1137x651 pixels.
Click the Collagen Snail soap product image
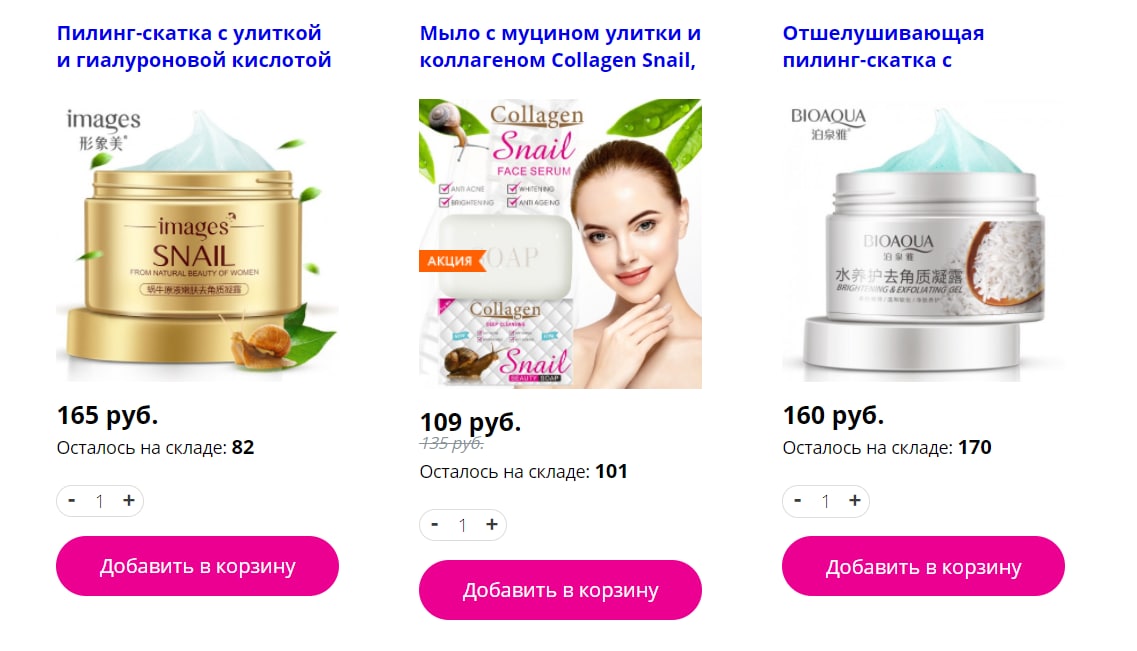tap(561, 244)
